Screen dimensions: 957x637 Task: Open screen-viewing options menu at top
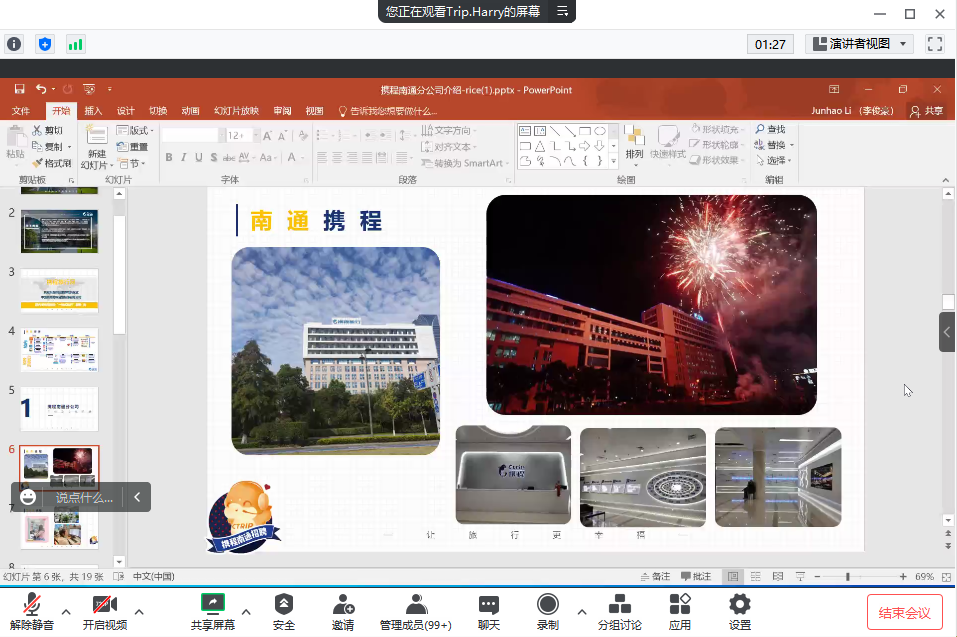[563, 12]
